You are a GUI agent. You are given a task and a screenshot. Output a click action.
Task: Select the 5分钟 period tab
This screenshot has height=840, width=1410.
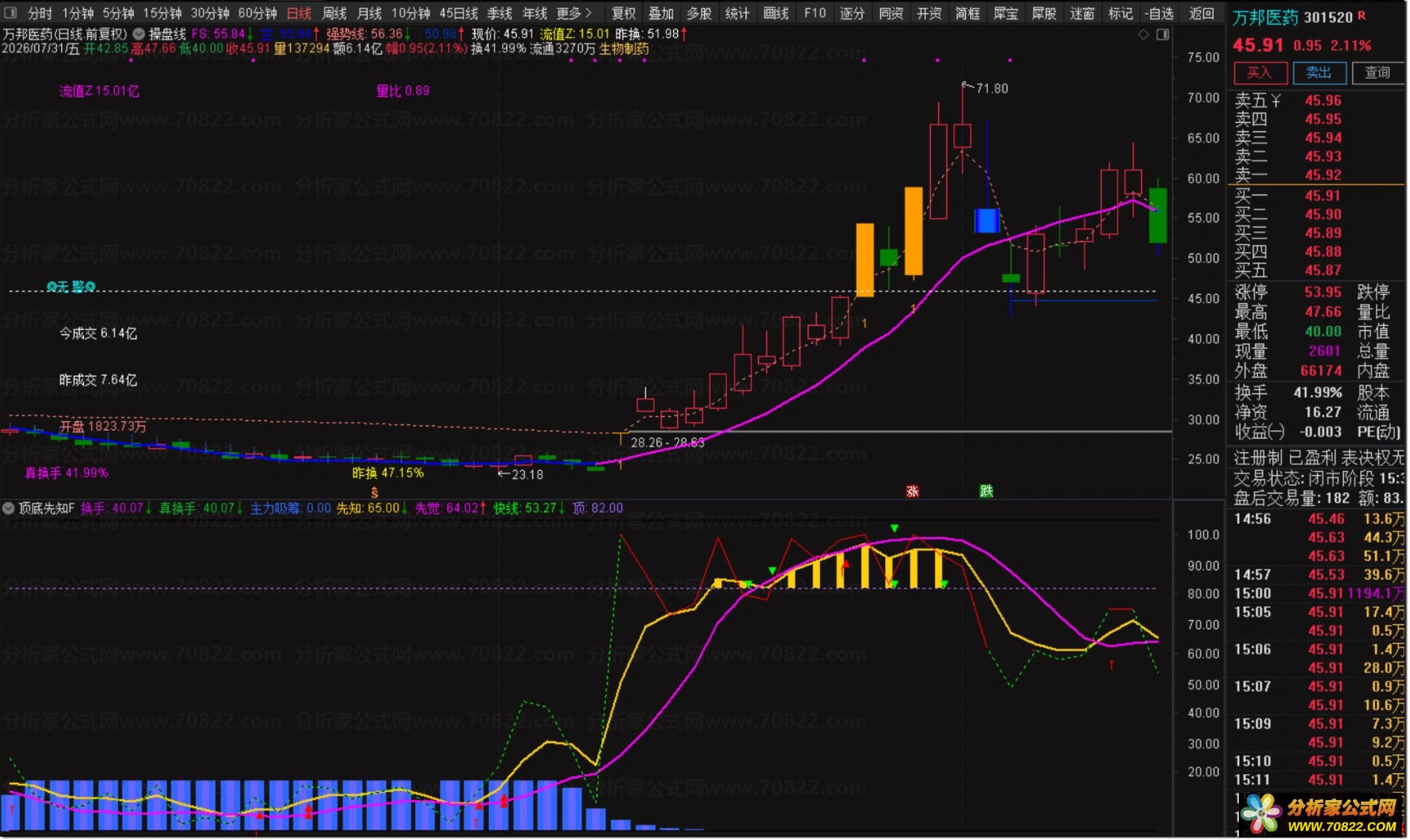pyautogui.click(x=118, y=13)
